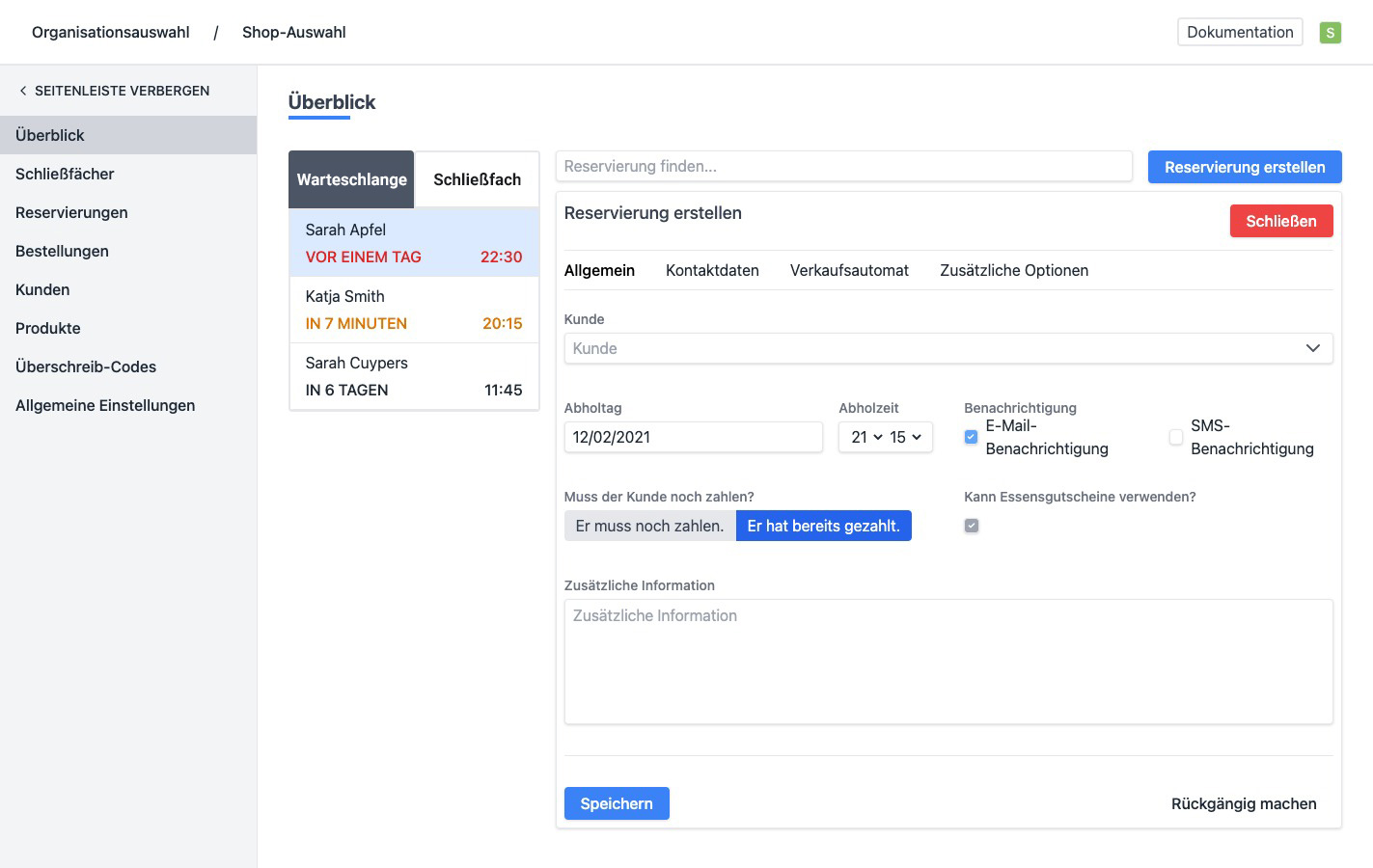Select 'Er muss noch zahlen' option

649,526
